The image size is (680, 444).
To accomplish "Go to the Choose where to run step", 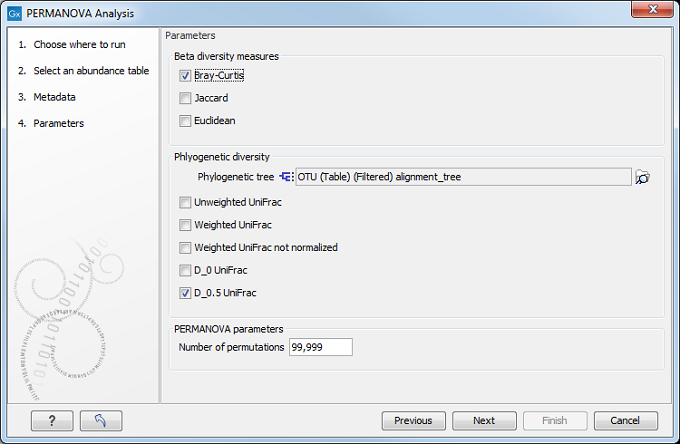I will [x=76, y=45].
